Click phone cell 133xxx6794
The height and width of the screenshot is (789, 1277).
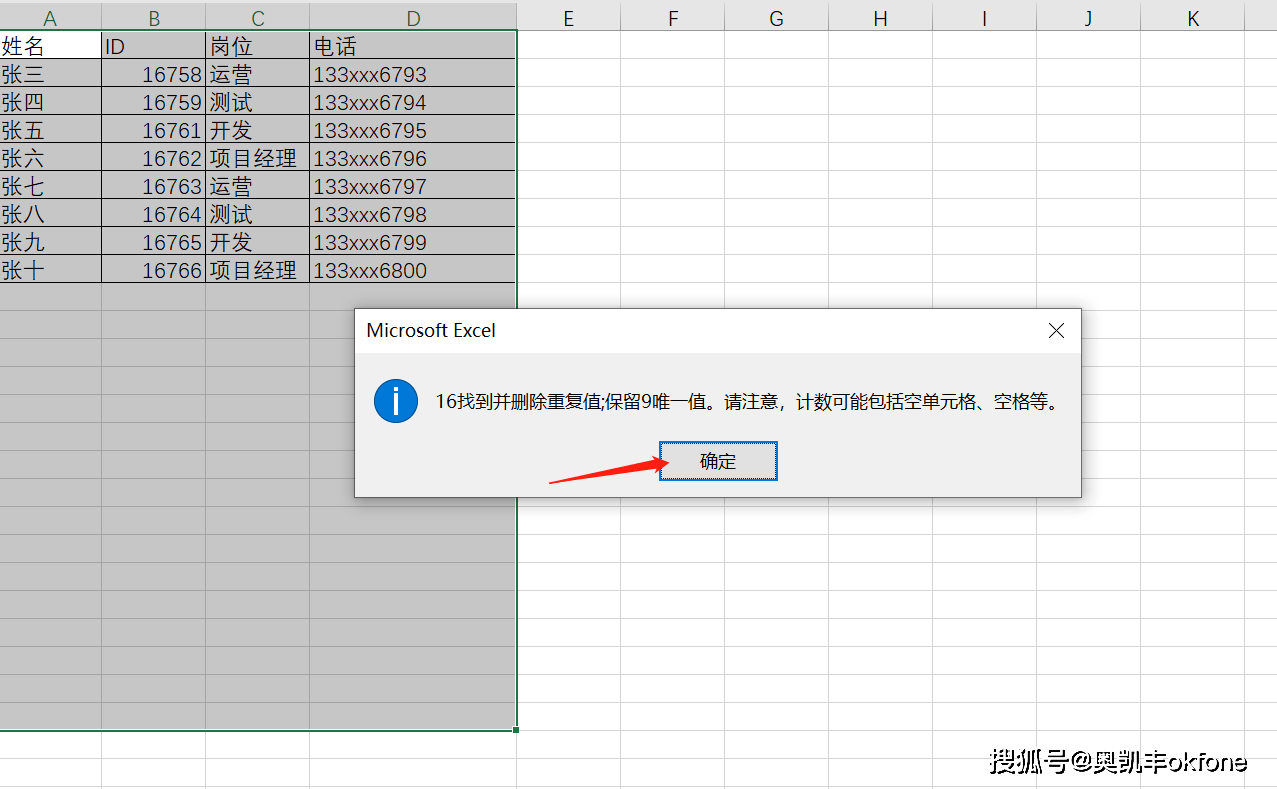413,101
